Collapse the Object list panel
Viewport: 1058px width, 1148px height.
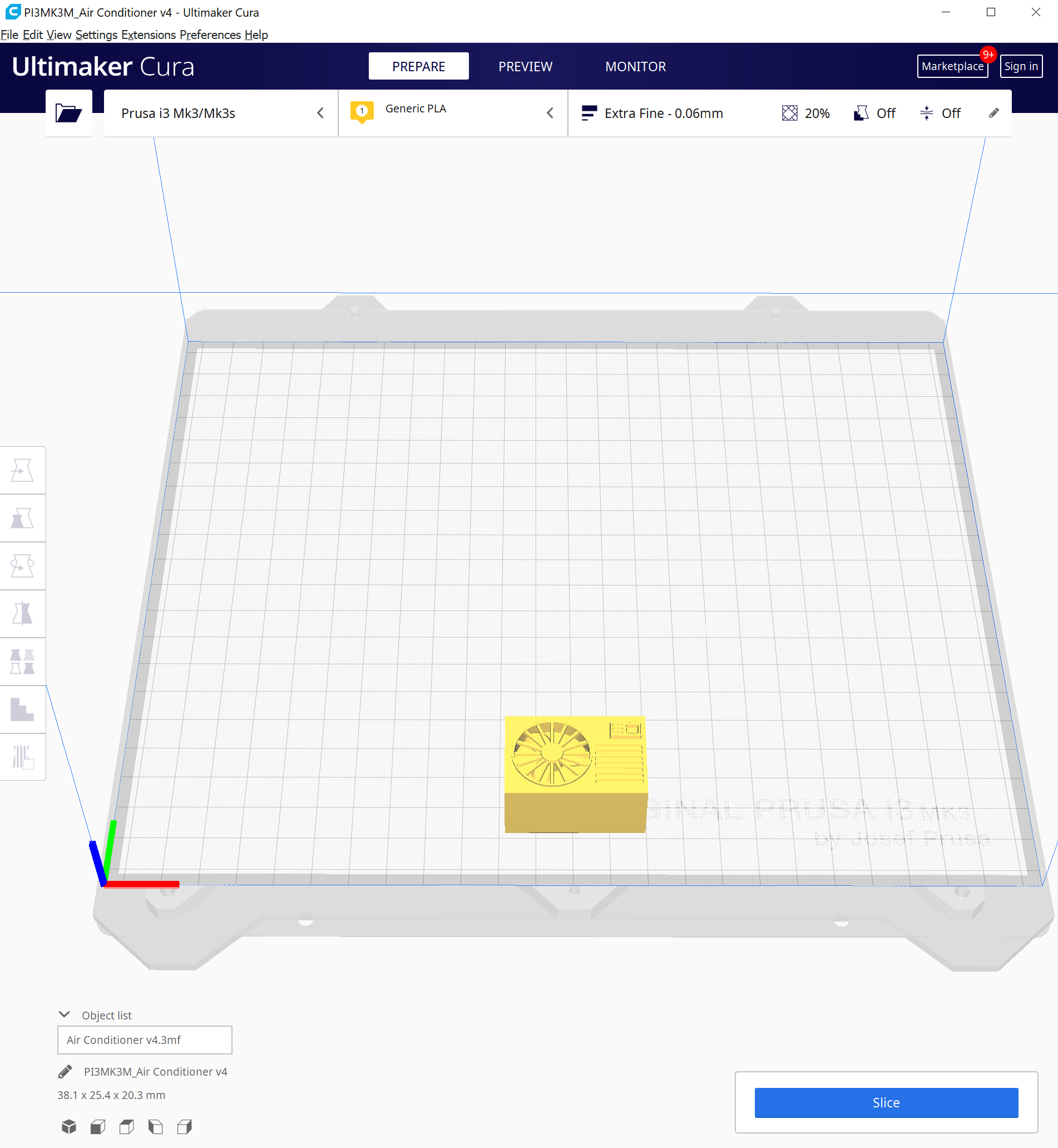point(65,1014)
